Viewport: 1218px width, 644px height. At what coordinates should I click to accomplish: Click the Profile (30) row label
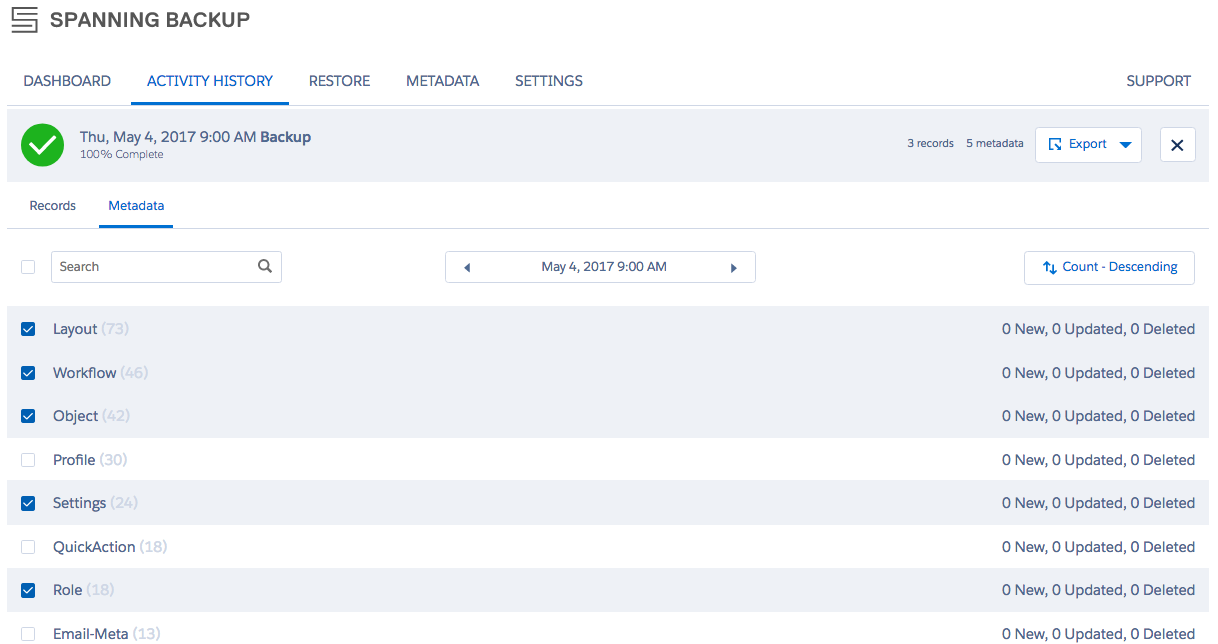click(x=90, y=460)
